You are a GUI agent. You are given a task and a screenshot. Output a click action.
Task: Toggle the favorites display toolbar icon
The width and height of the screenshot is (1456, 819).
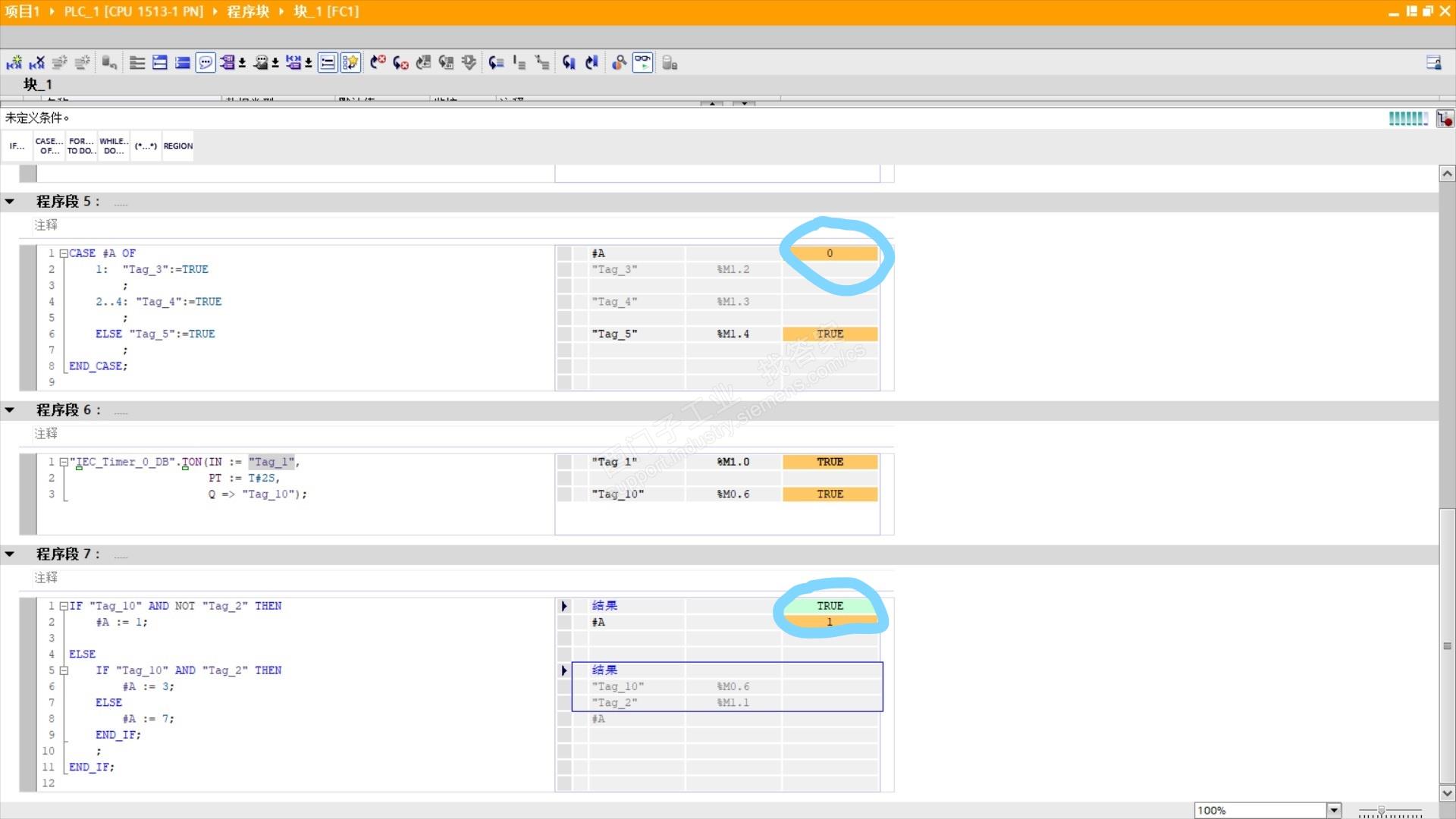(350, 63)
